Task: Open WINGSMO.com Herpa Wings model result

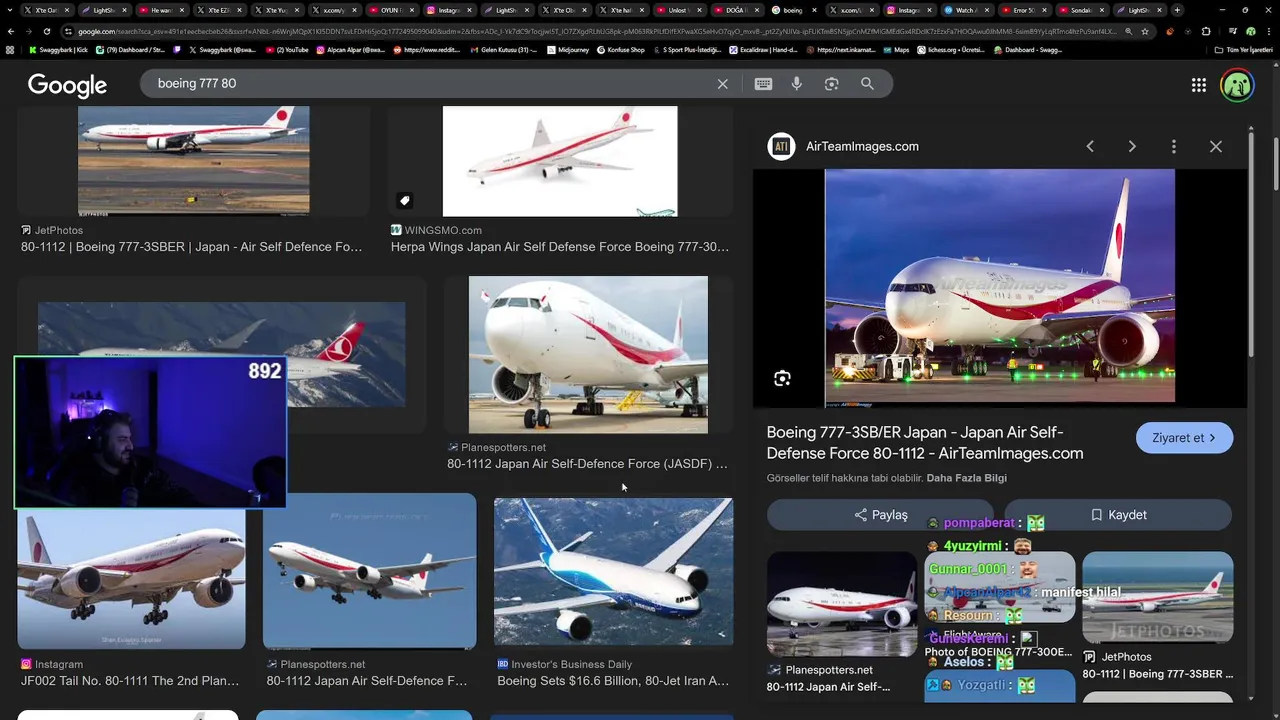Action: pos(560,161)
